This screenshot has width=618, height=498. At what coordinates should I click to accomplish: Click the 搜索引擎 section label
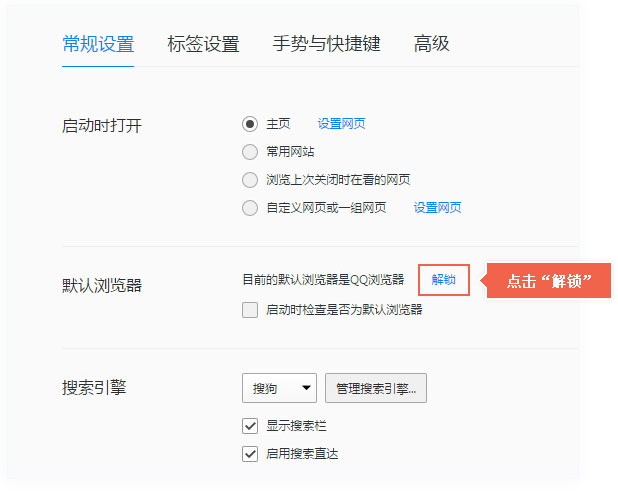[x=94, y=388]
